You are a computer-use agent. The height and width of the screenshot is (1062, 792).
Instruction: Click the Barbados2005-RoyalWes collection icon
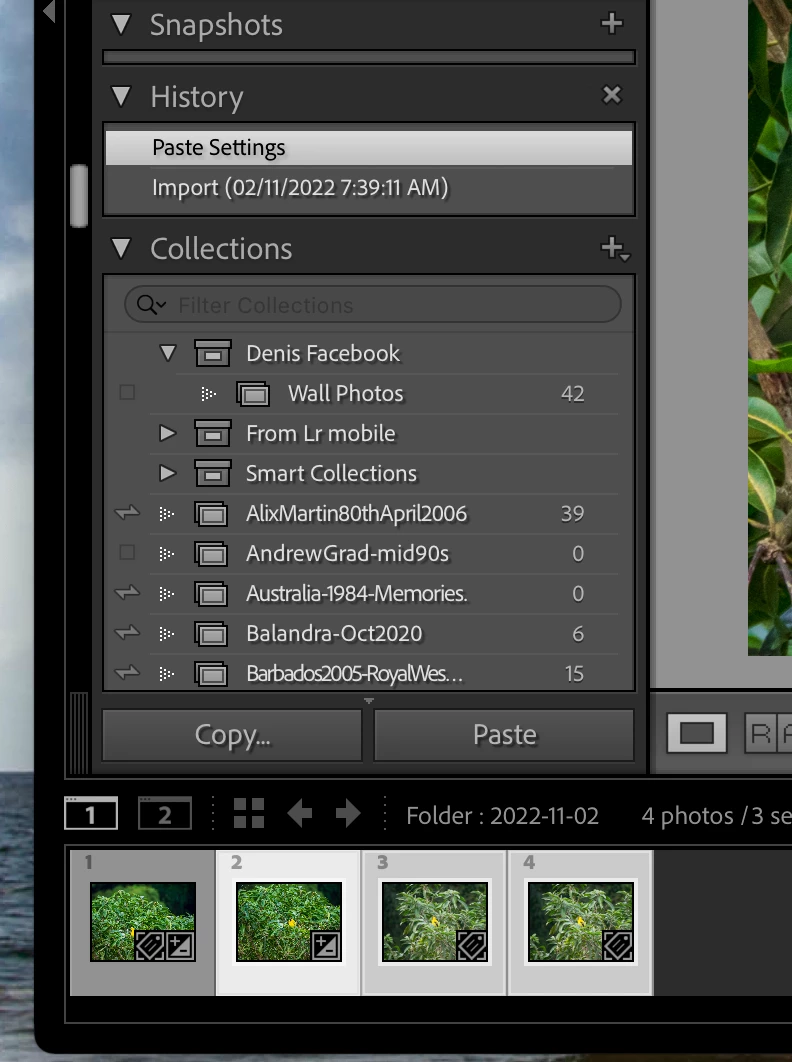(211, 674)
